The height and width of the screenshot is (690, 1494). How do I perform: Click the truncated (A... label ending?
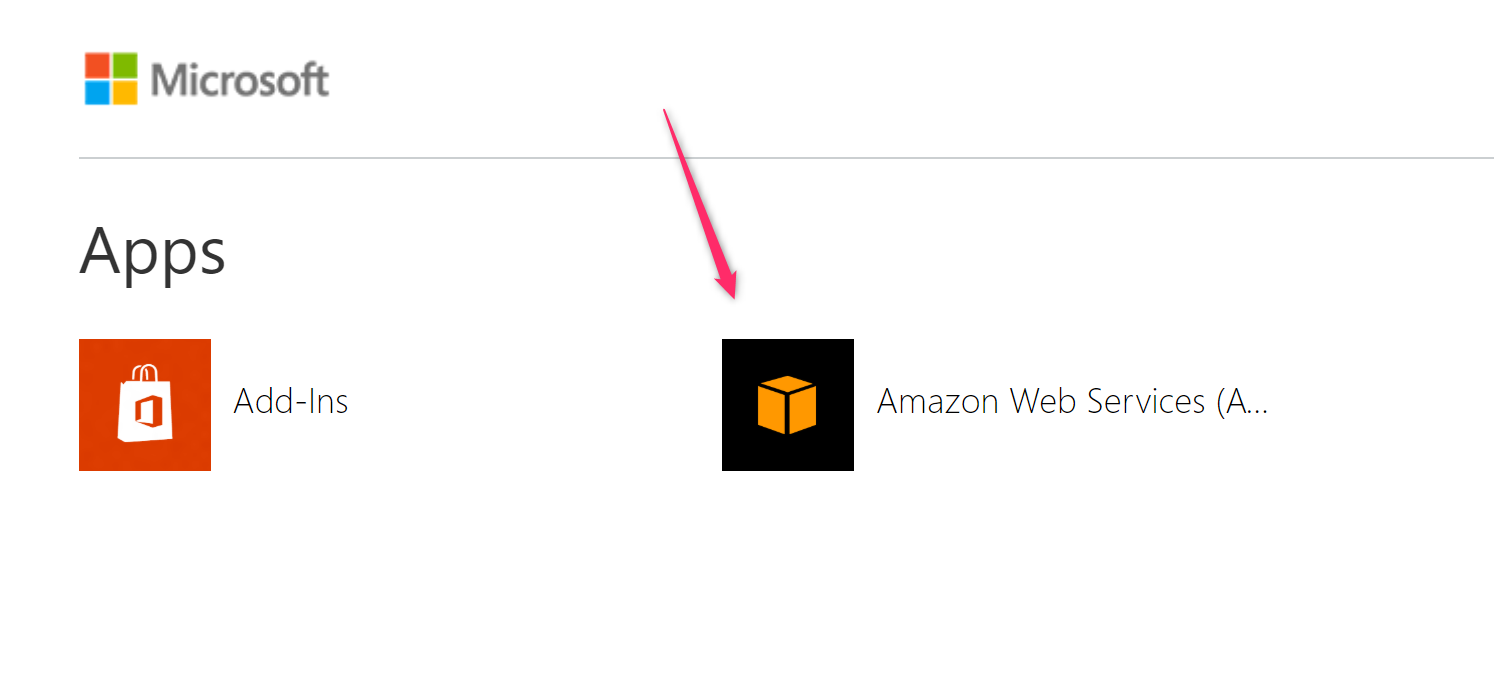[x=1243, y=402]
